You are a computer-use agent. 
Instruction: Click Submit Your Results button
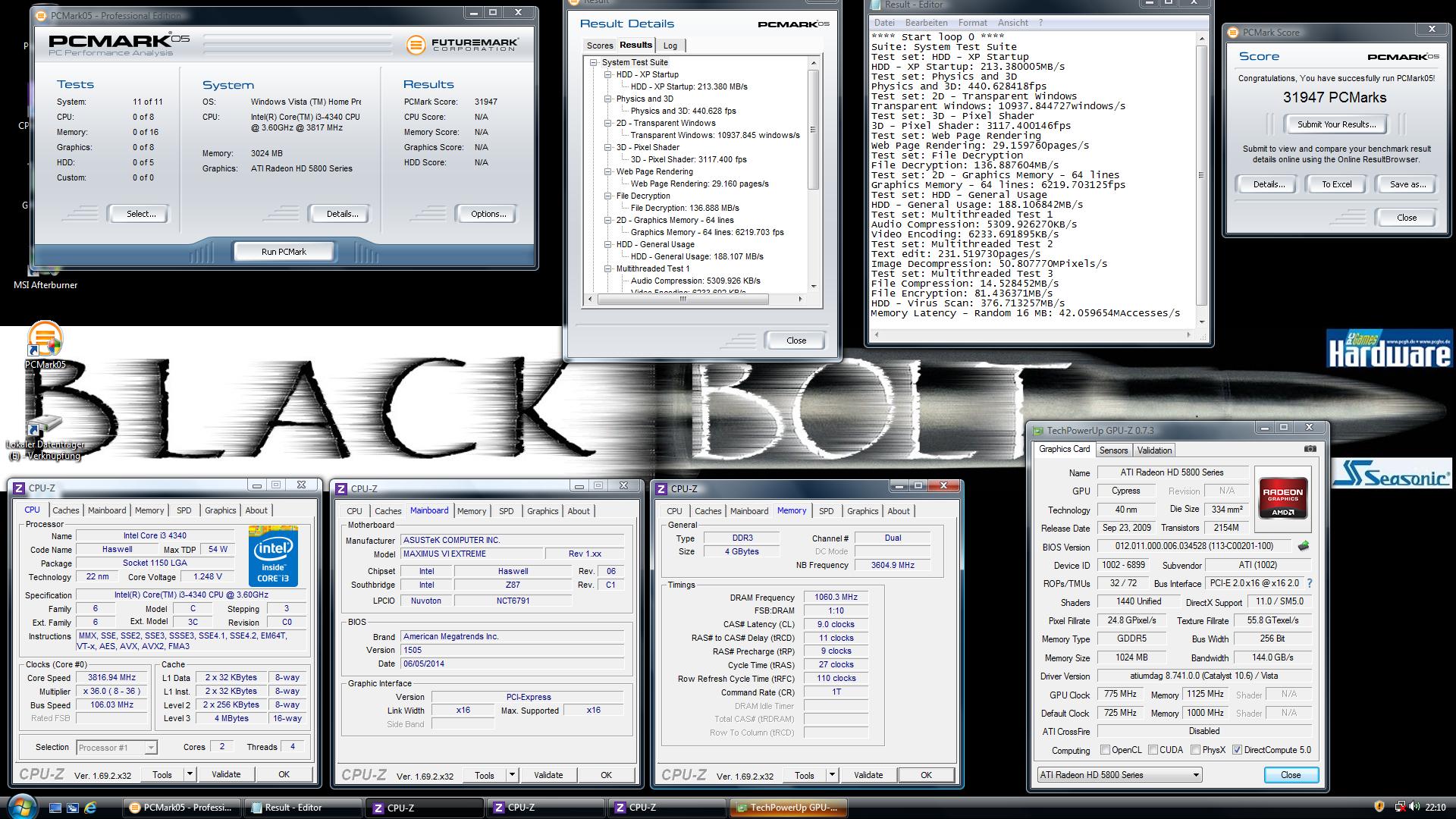coord(1335,124)
